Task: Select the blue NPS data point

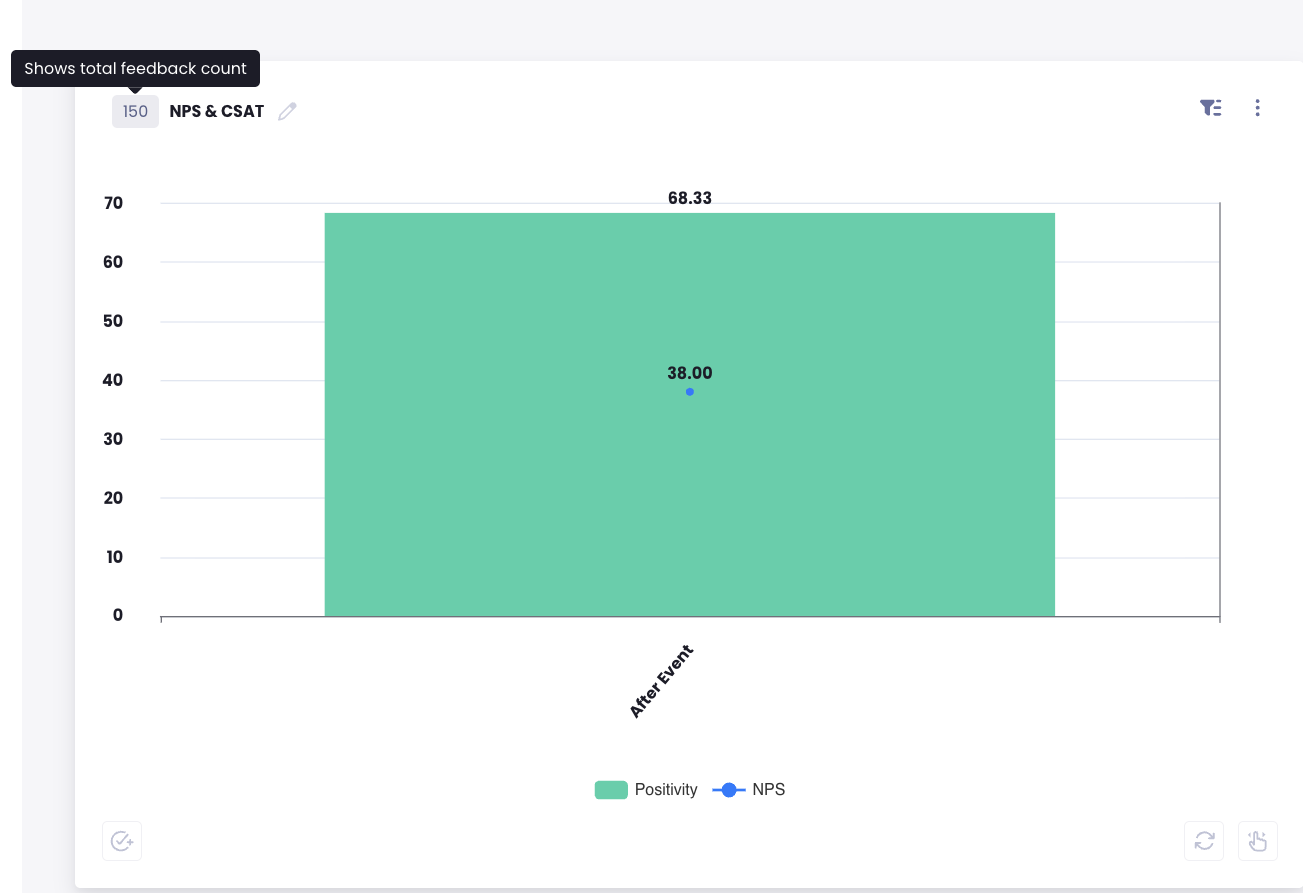Action: click(690, 392)
